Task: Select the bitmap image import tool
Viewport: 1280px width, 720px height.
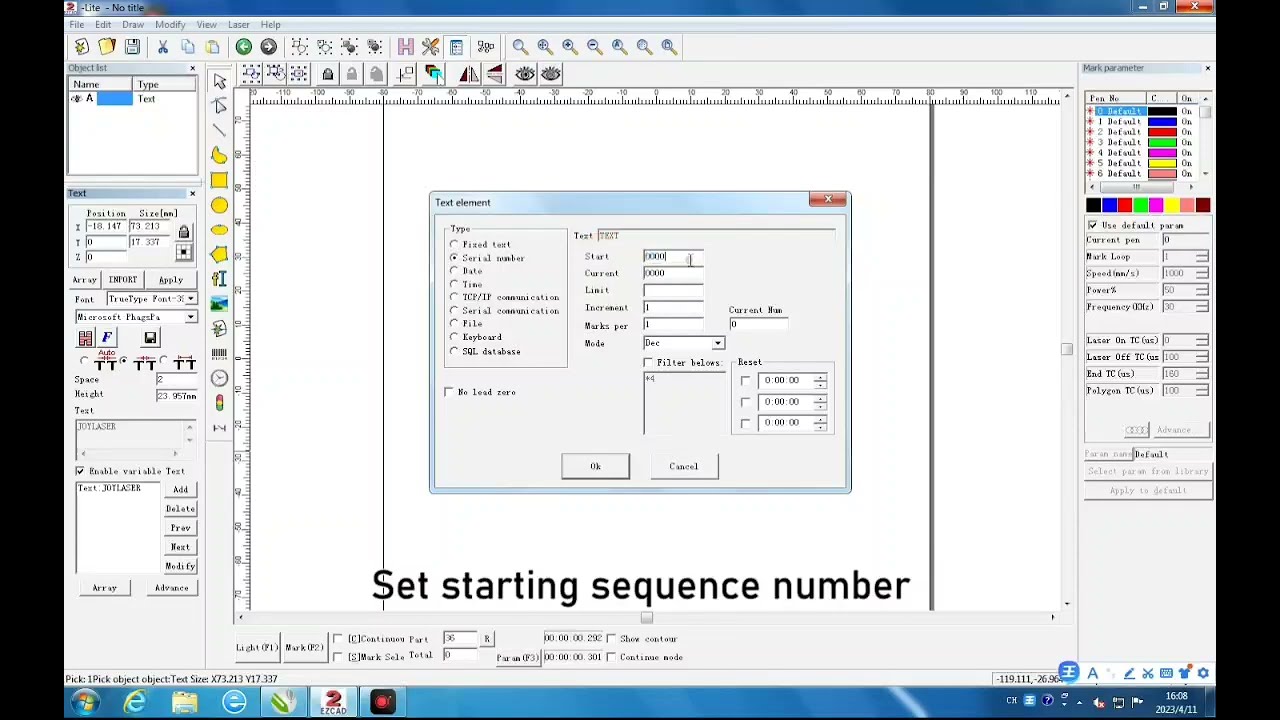Action: click(x=219, y=304)
